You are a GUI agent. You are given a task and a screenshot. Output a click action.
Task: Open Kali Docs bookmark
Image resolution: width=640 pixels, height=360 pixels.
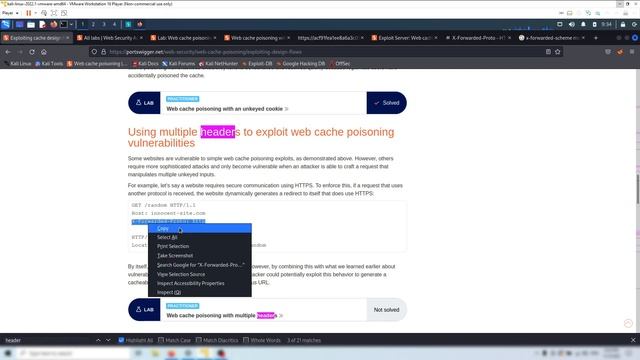pyautogui.click(x=145, y=64)
